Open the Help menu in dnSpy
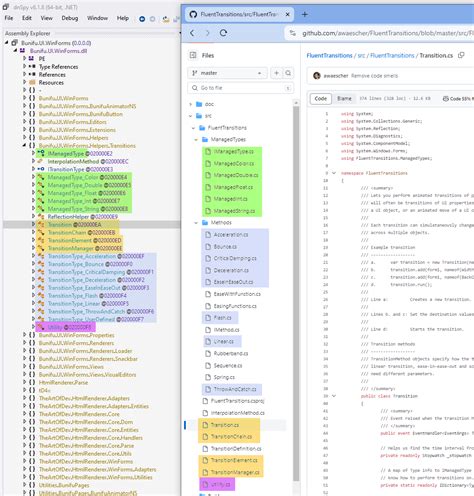Viewport: 474px width, 496px height. (123, 18)
